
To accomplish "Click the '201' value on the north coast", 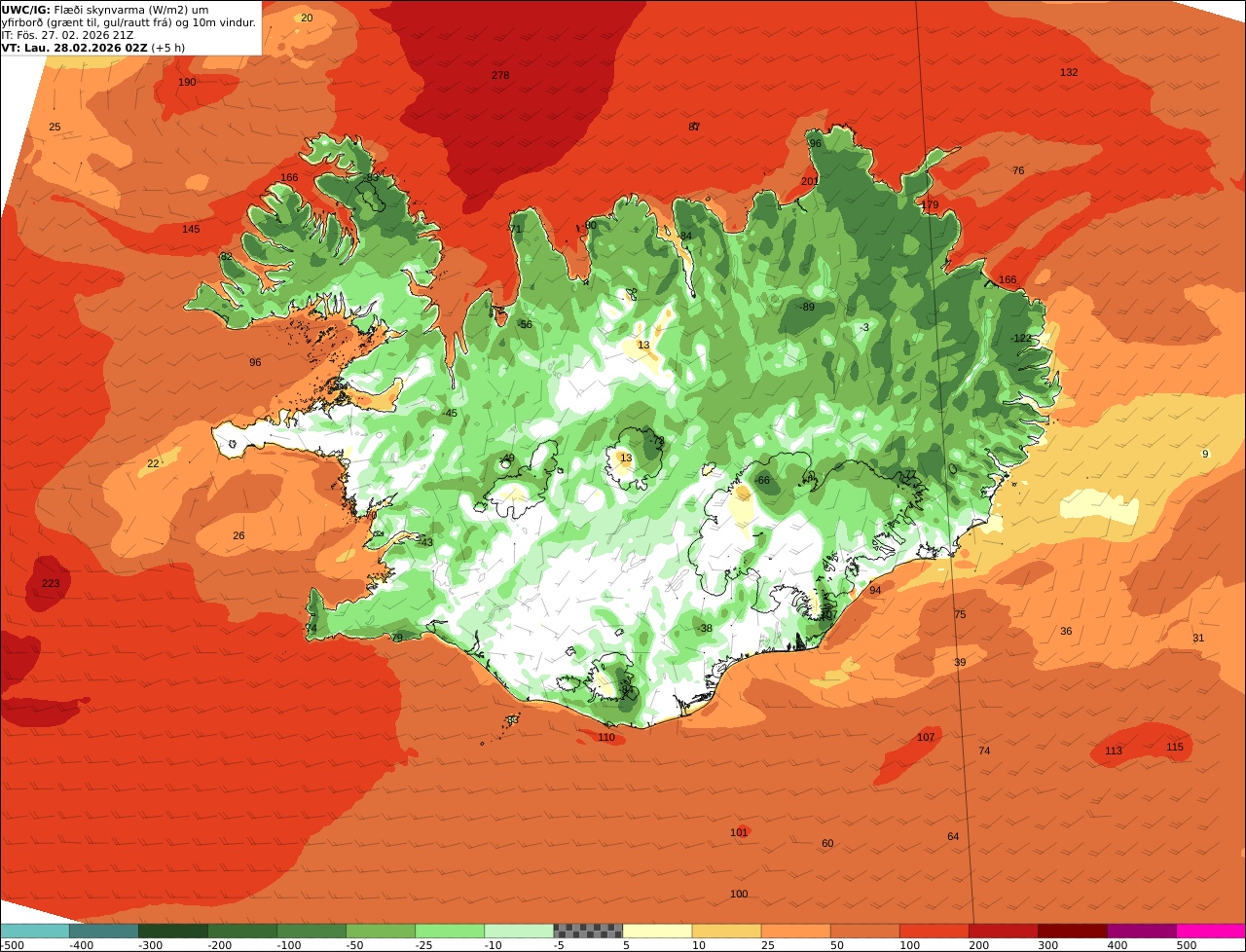I will [809, 181].
